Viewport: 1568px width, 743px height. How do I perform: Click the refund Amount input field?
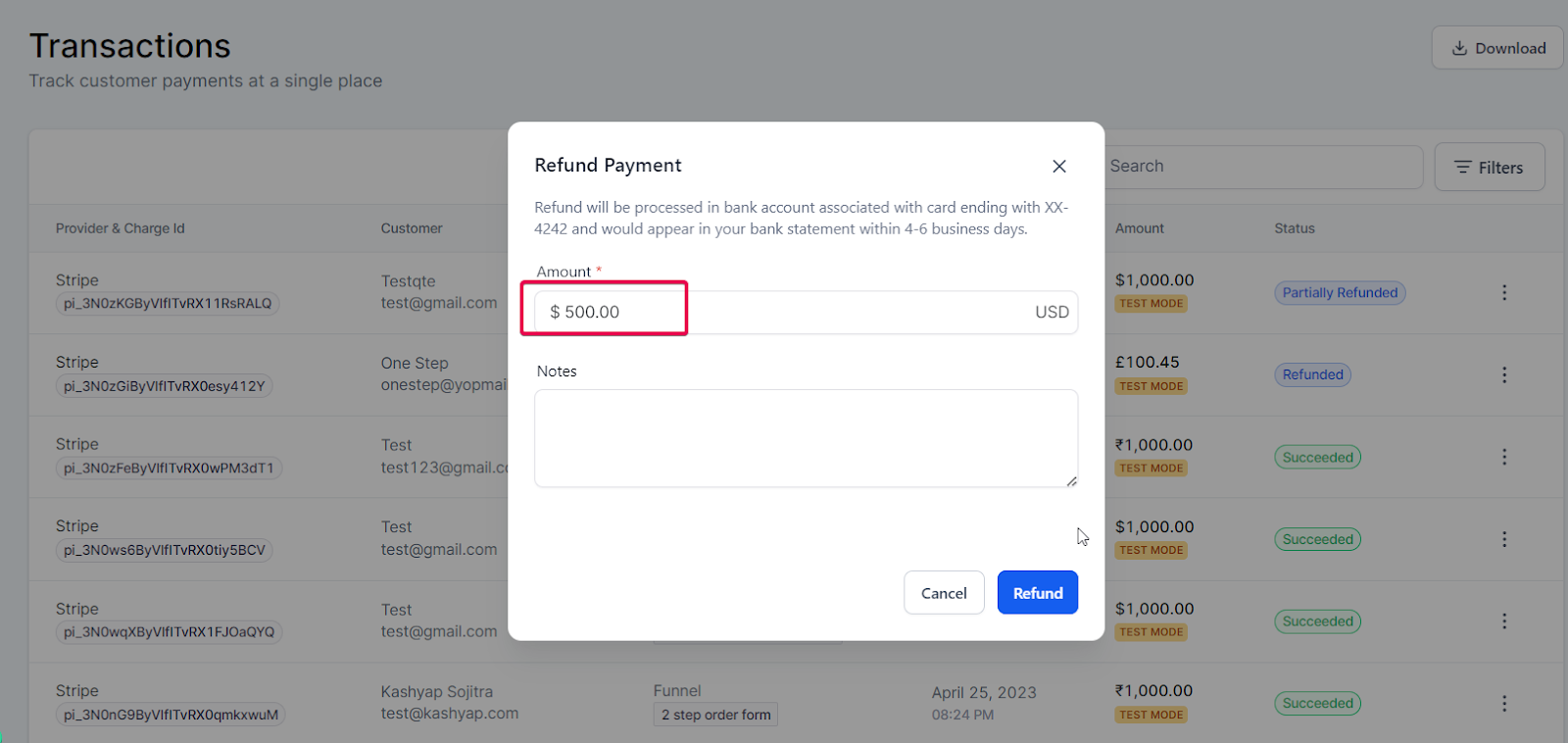point(806,312)
